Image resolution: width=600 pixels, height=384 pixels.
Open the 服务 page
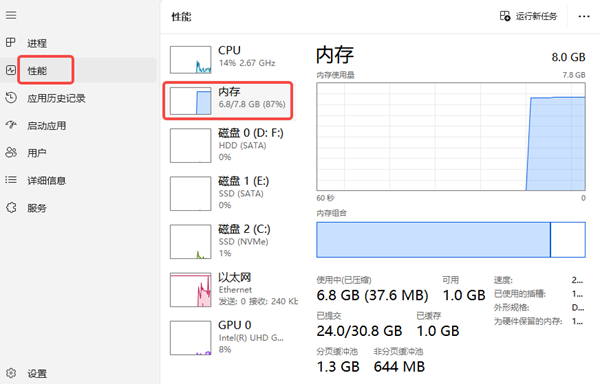coord(37,208)
